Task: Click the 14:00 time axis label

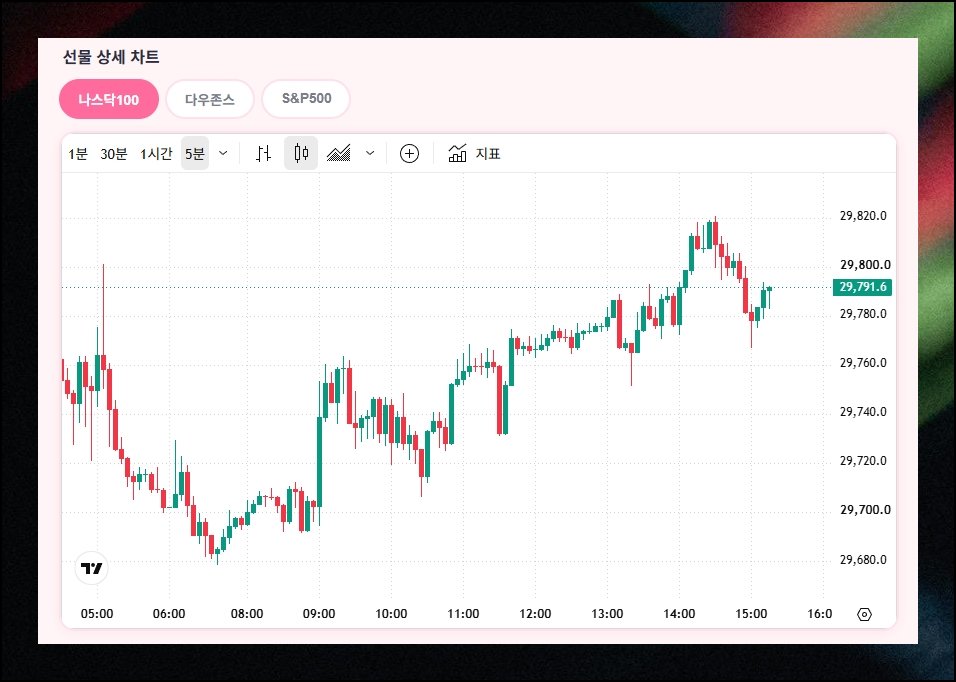Action: click(679, 614)
